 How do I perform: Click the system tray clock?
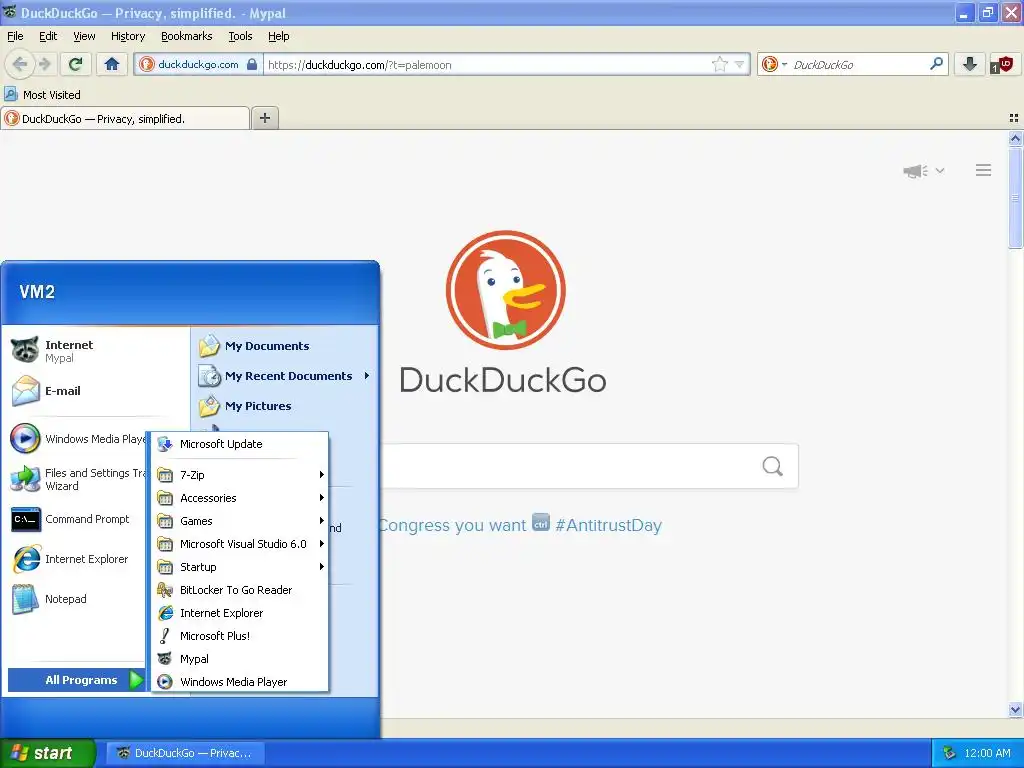coord(987,753)
